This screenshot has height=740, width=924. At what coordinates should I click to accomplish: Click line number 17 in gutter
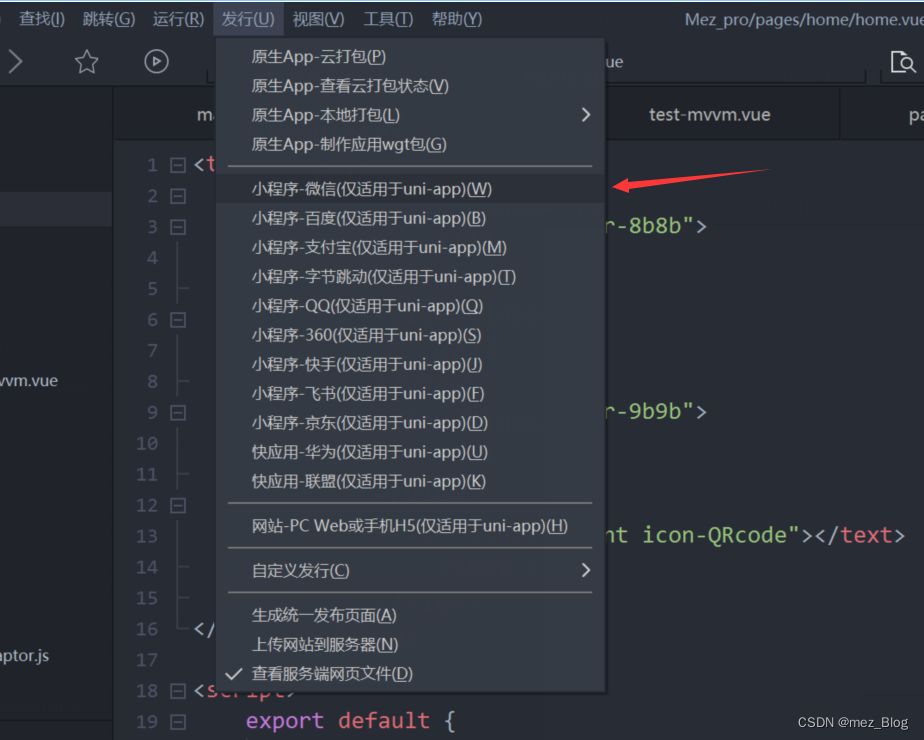147,660
